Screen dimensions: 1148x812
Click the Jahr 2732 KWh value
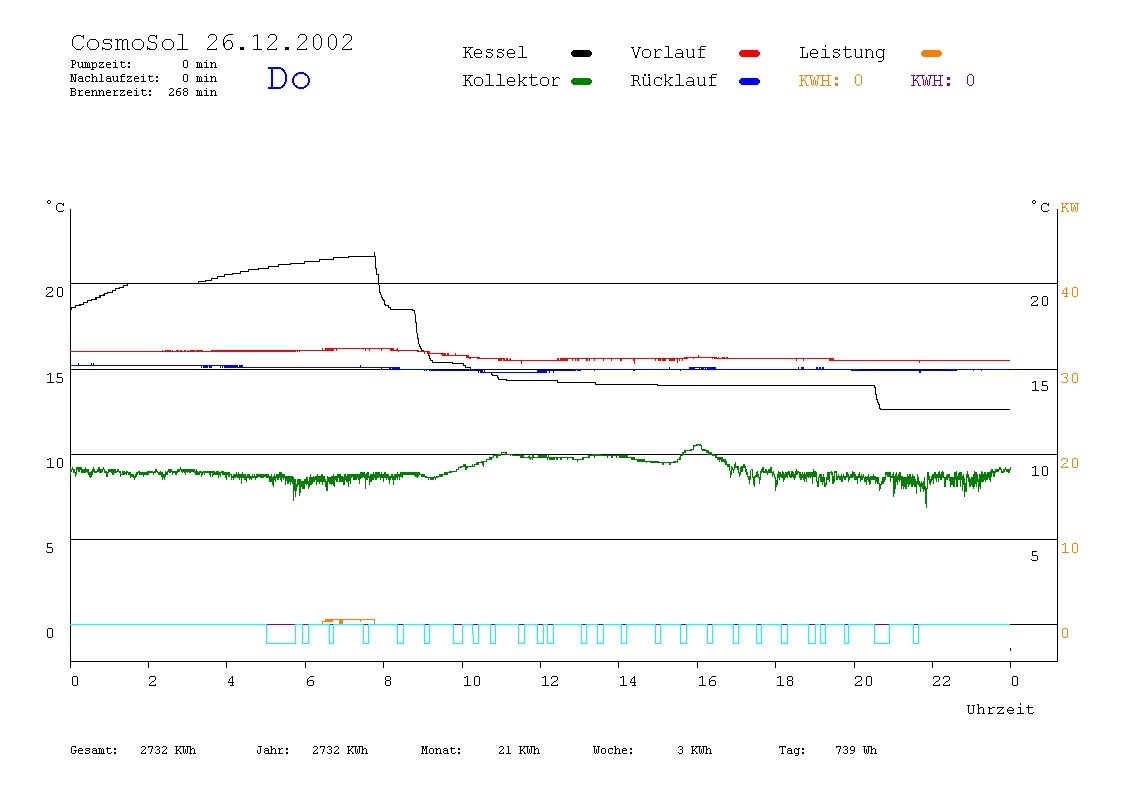click(312, 750)
